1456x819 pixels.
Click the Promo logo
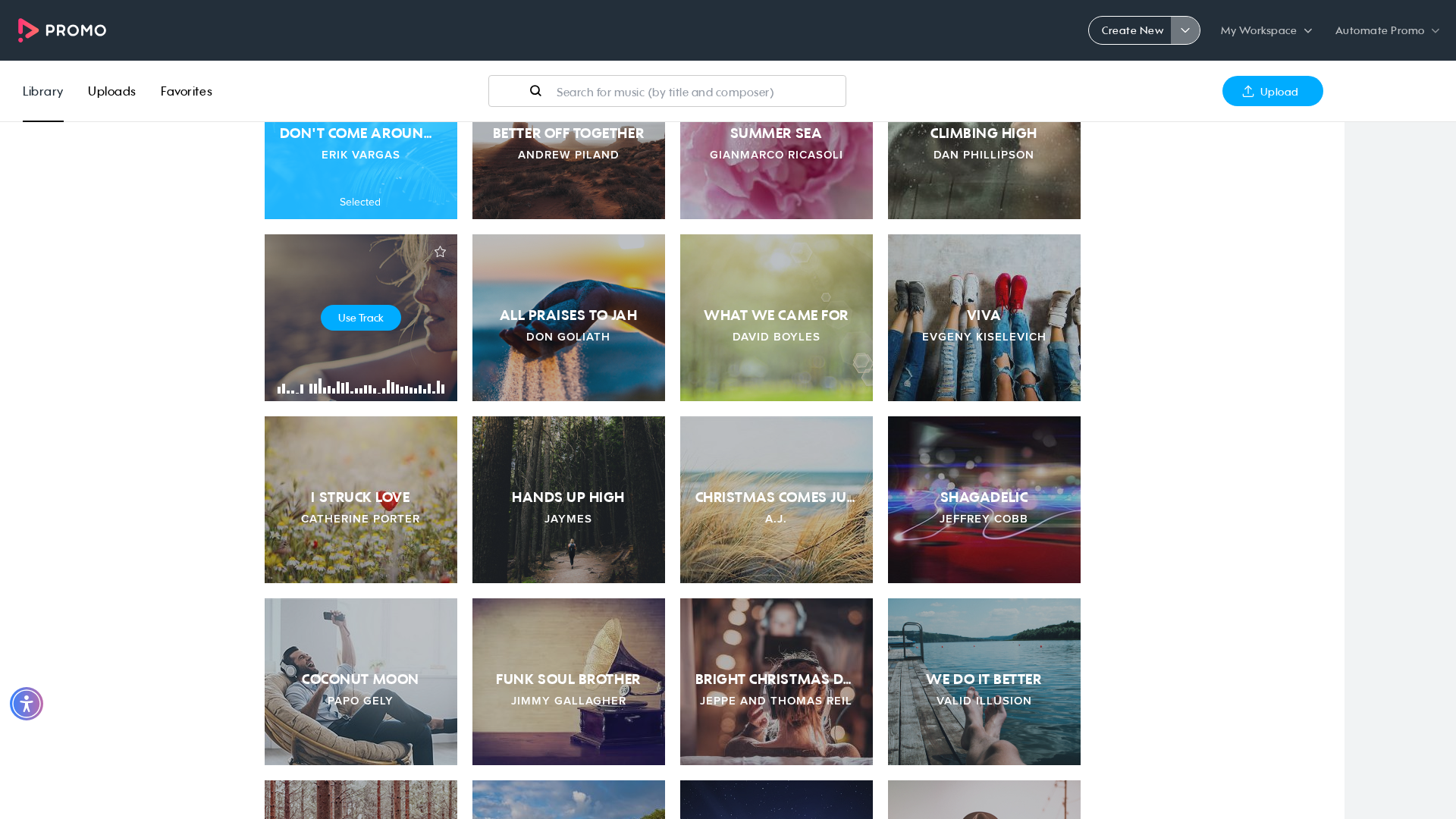[62, 30]
